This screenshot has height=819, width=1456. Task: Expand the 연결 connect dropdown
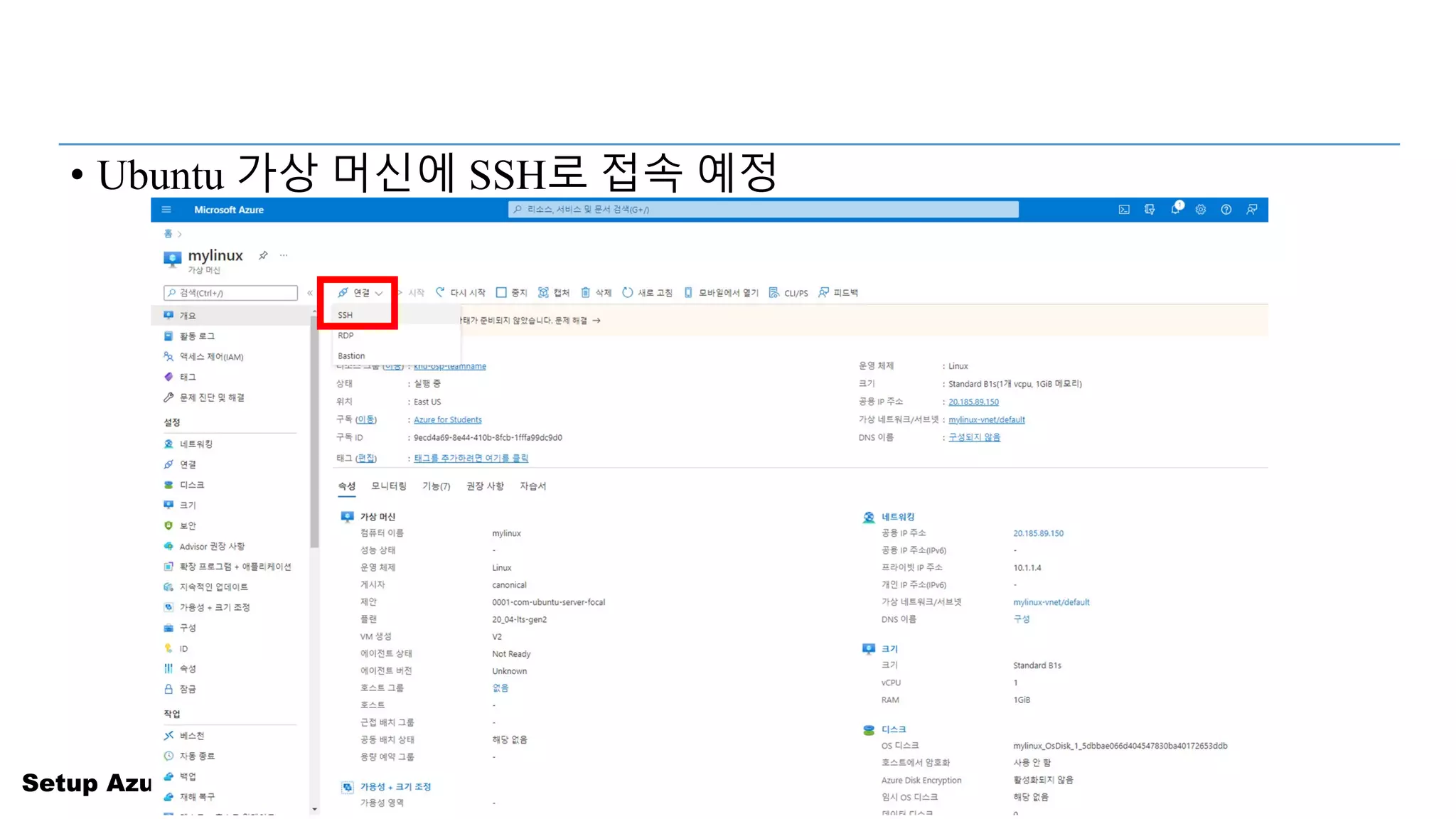pos(360,293)
